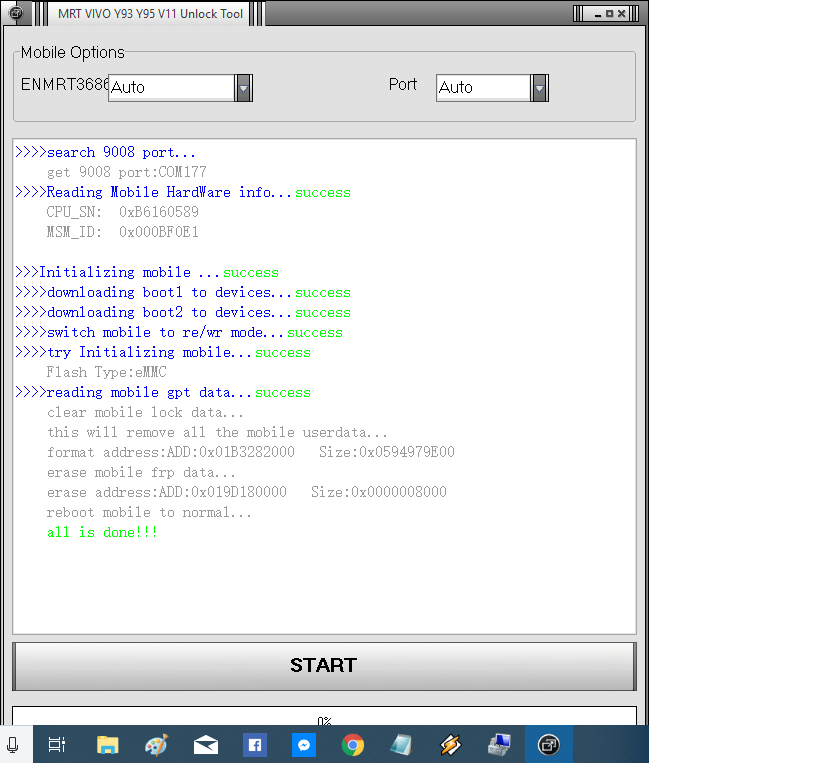Click 'search 9008 port...' log line
Image resolution: width=819 pixels, height=763 pixels.
click(x=106, y=152)
